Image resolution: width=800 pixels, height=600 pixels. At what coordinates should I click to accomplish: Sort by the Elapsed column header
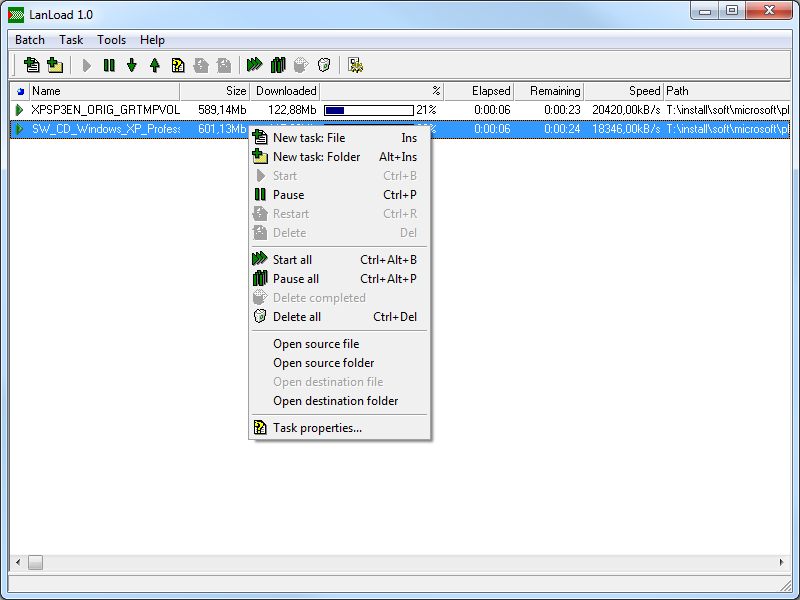[479, 91]
